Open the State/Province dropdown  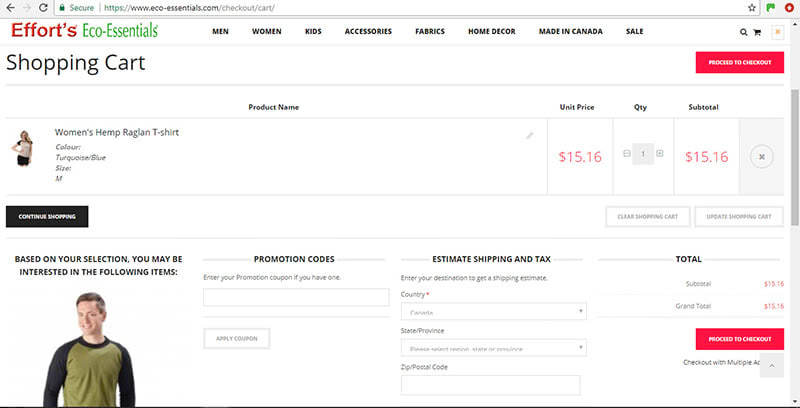tap(493, 348)
